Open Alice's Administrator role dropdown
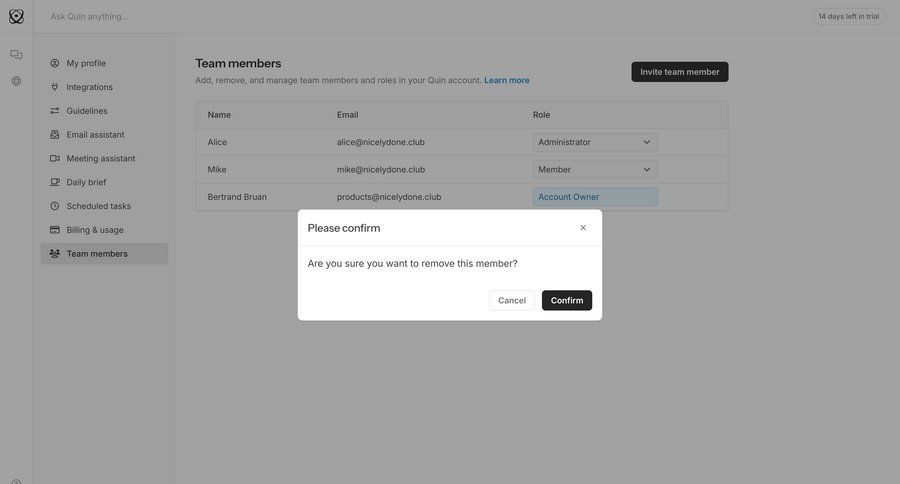 tap(594, 142)
